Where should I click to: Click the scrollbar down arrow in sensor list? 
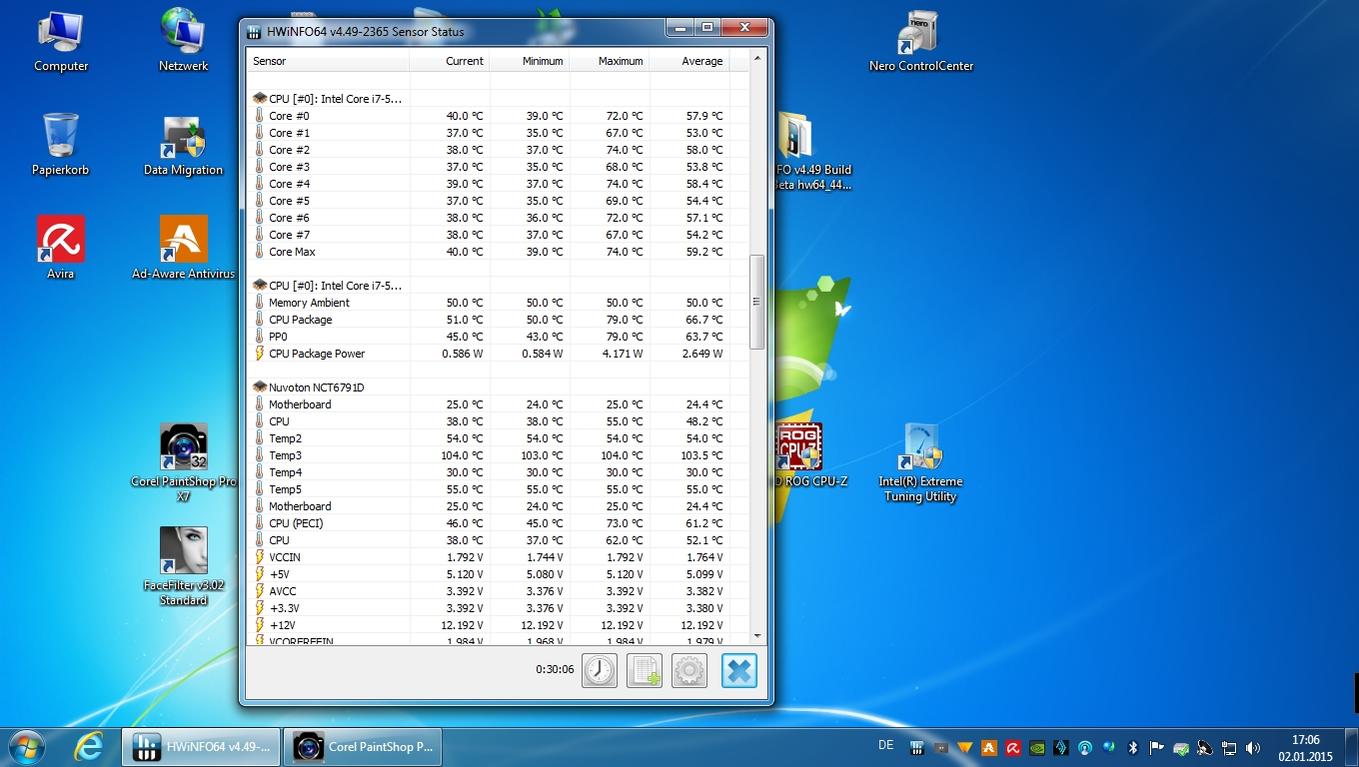click(757, 635)
